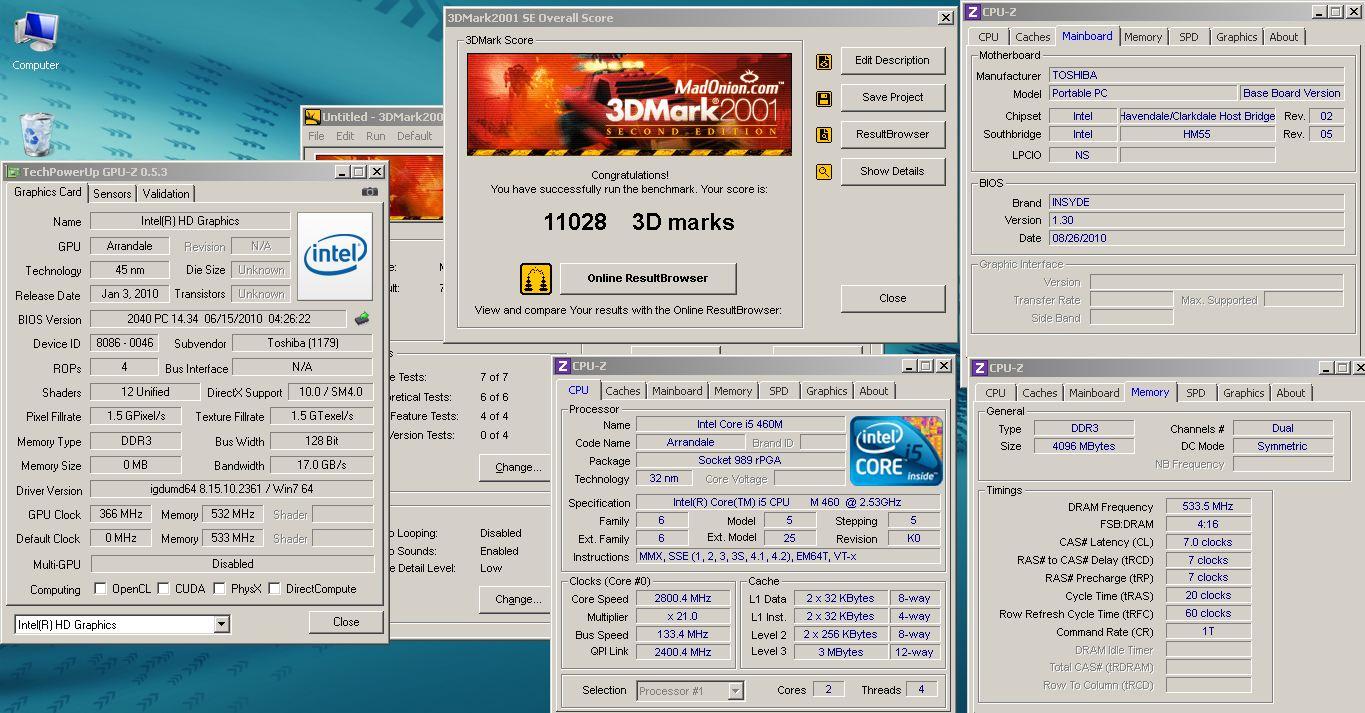Click the 3DMark2001 banner image

coord(629,104)
